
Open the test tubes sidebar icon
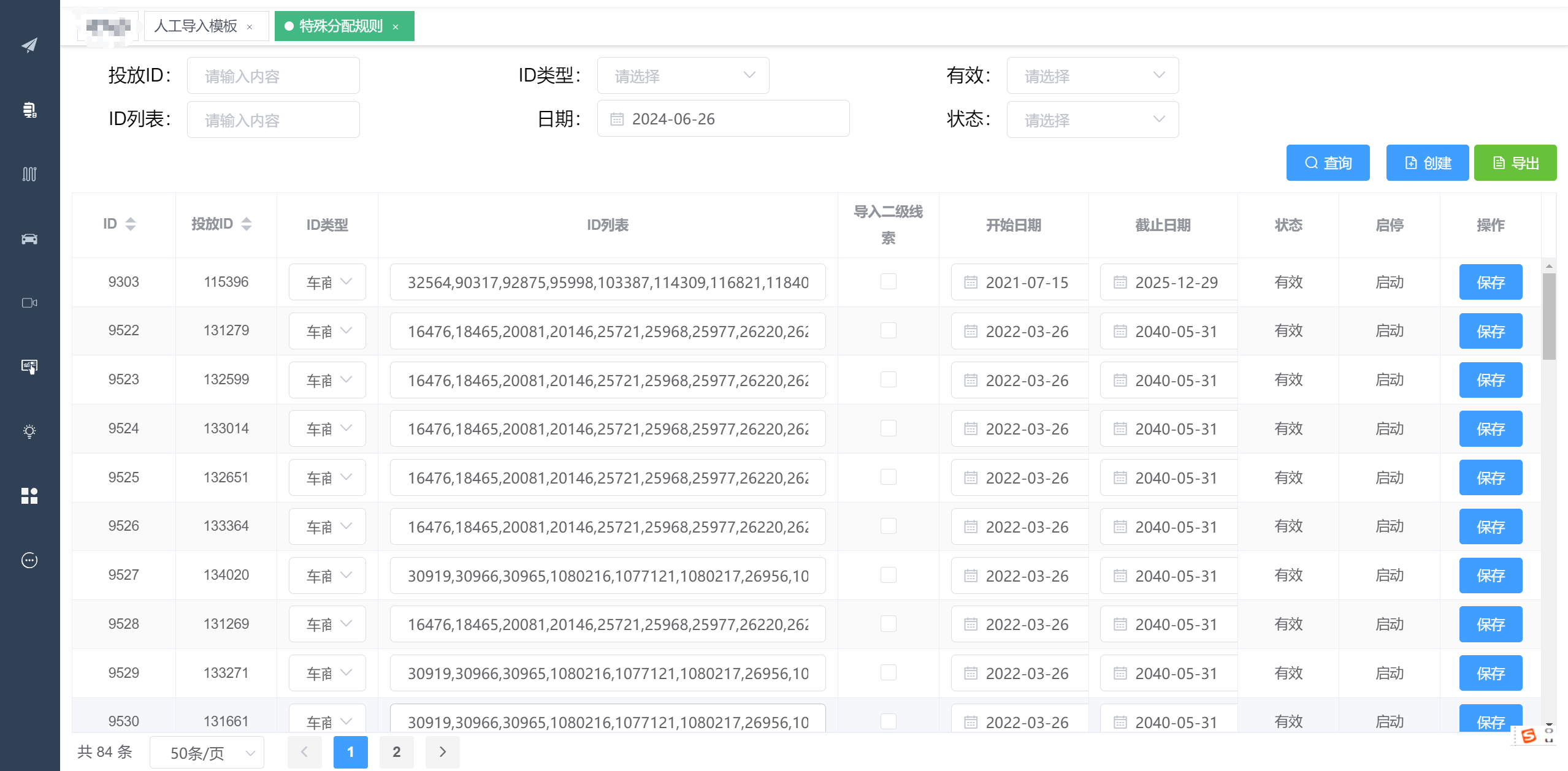tap(29, 174)
